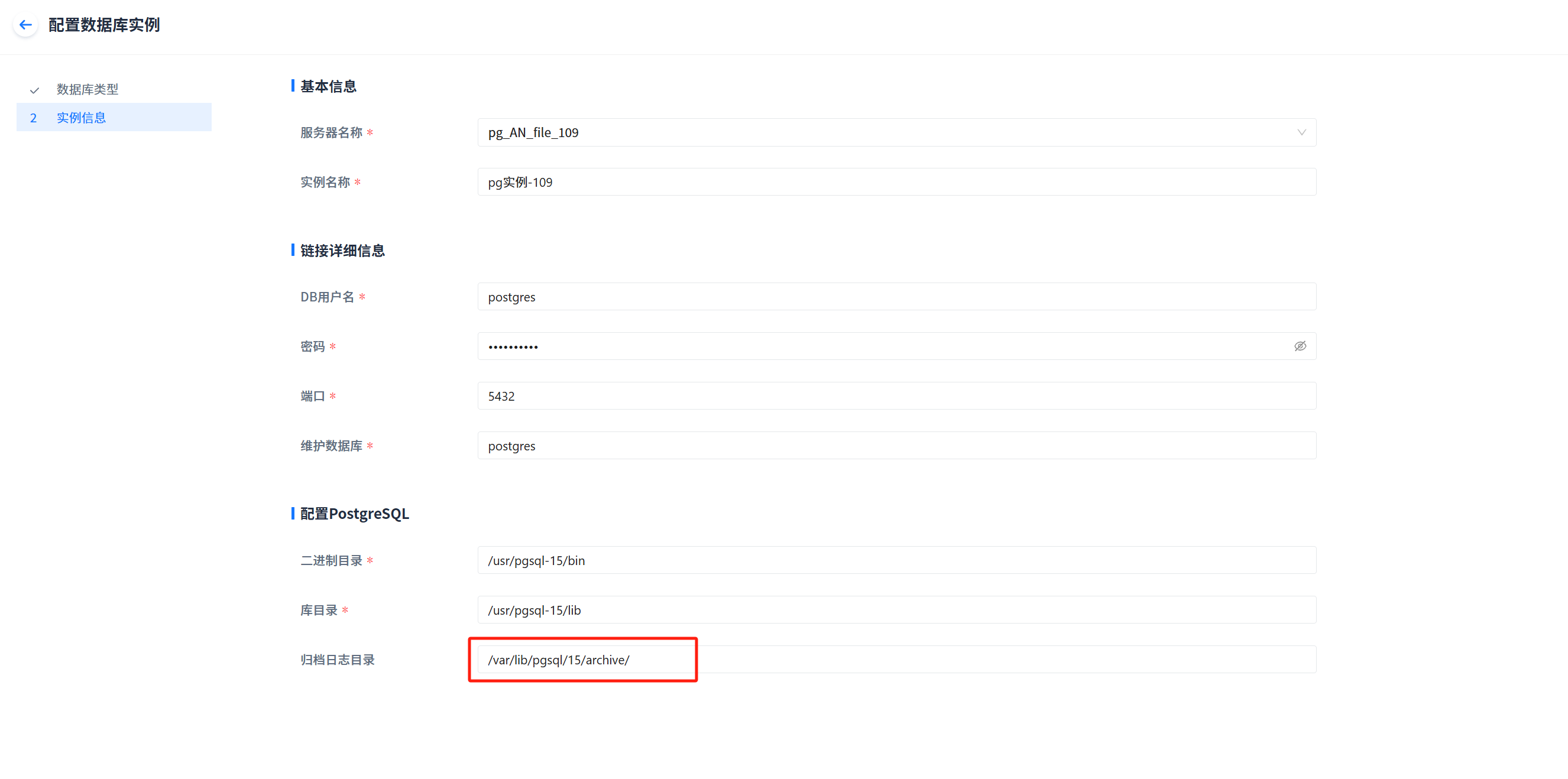Expand the server name dropdown chevron
Image resolution: width=1568 pixels, height=779 pixels.
[x=1301, y=132]
